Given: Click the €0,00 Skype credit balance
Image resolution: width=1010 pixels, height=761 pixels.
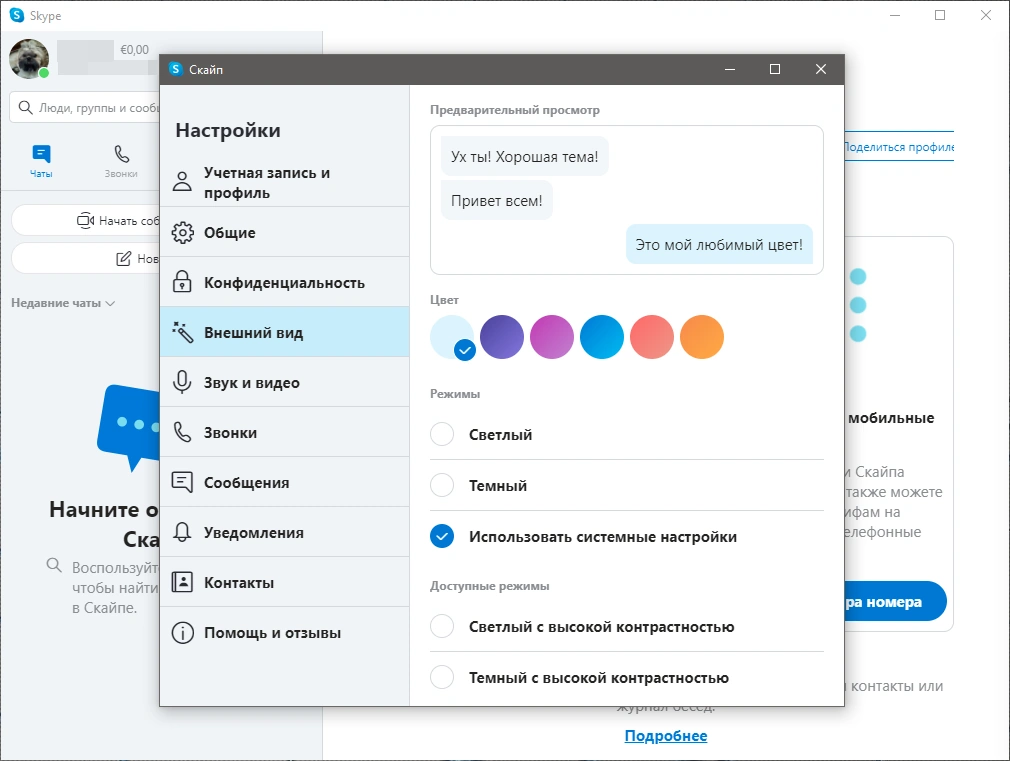Looking at the screenshot, I should click(135, 50).
